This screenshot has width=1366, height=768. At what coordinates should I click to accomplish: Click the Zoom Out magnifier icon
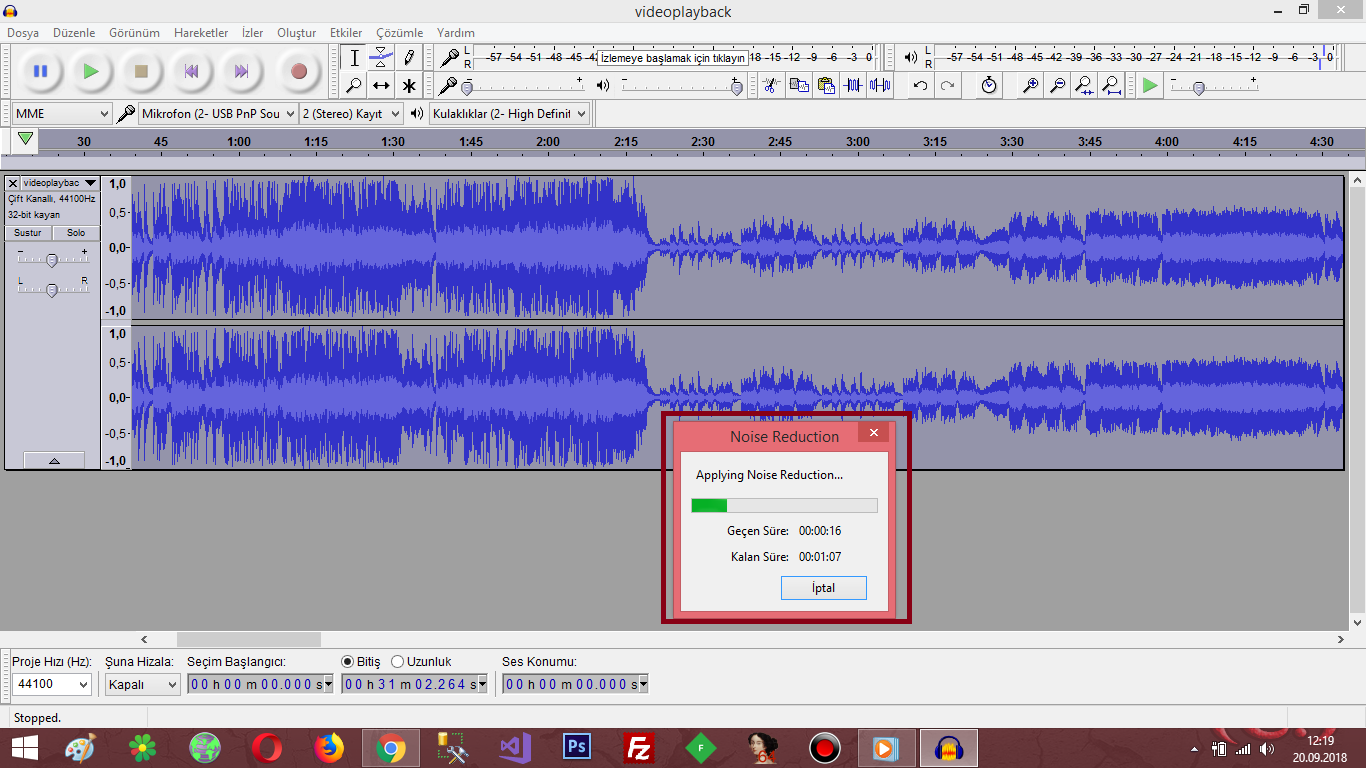pyautogui.click(x=1057, y=85)
